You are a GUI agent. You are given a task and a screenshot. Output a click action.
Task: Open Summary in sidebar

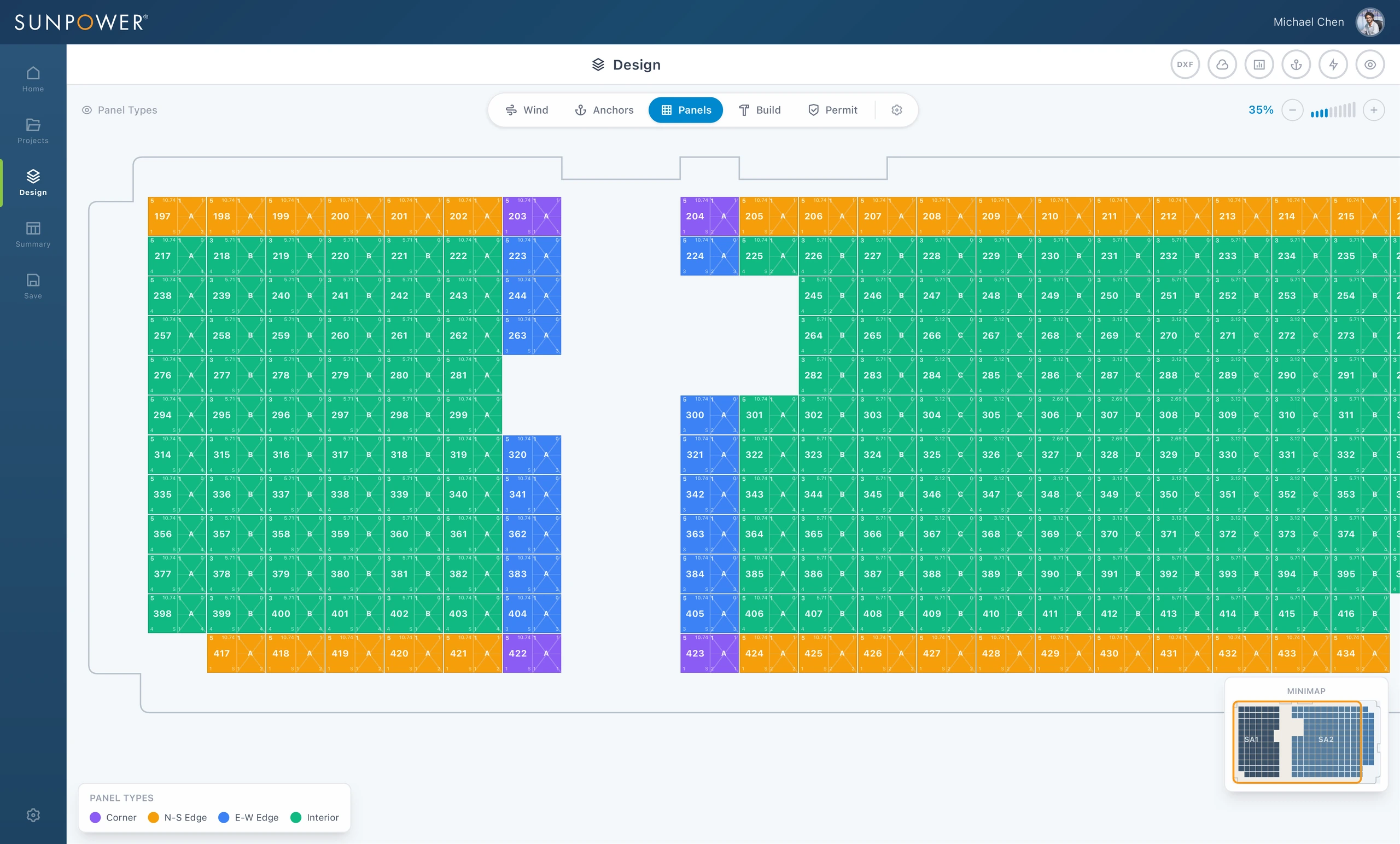pos(33,235)
